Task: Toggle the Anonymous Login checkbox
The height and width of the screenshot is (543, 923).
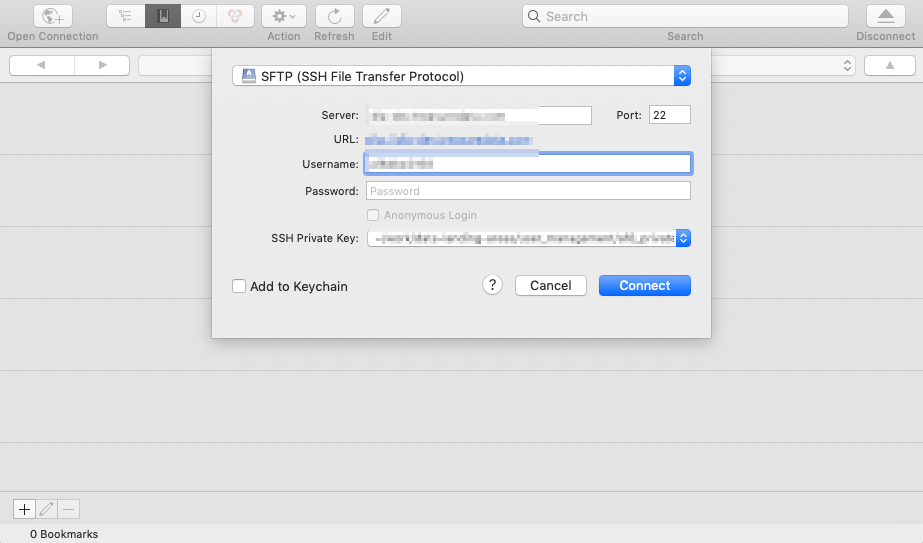Action: pyautogui.click(x=373, y=215)
